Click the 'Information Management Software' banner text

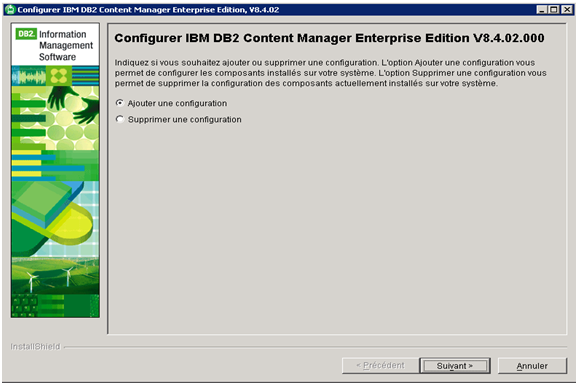66,45
